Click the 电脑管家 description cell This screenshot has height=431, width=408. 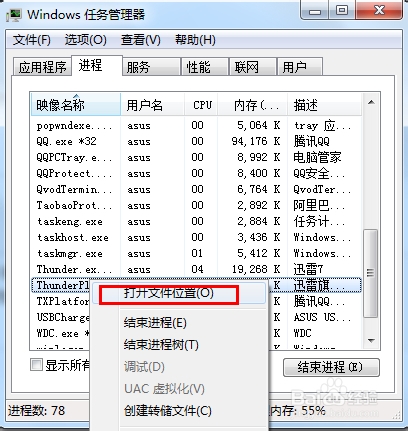coord(317,157)
